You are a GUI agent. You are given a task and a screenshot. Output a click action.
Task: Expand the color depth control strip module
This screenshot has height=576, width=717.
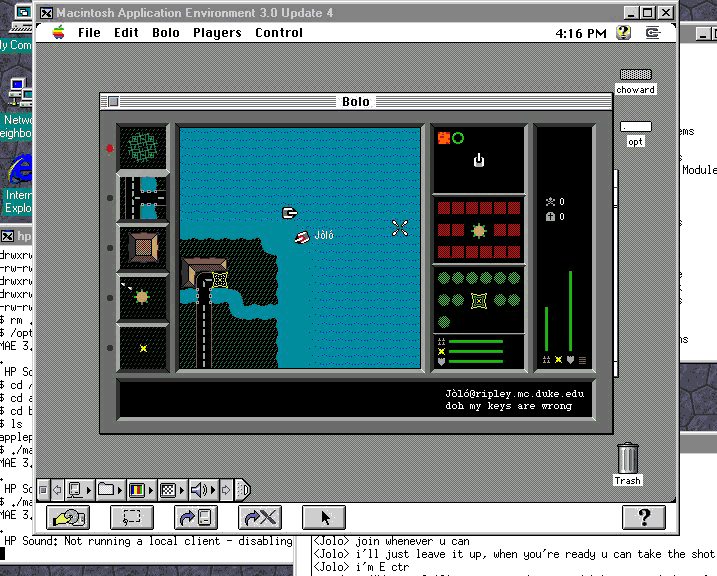click(138, 490)
